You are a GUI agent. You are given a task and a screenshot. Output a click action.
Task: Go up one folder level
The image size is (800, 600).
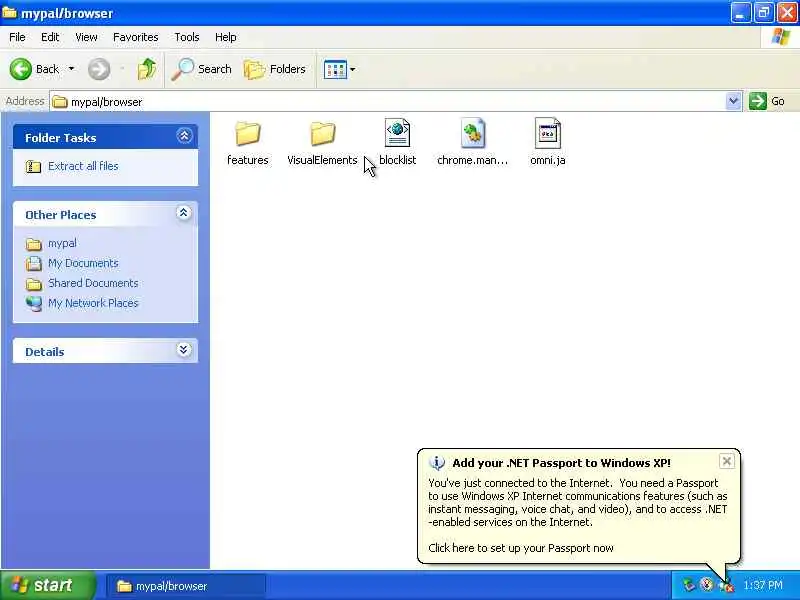147,69
